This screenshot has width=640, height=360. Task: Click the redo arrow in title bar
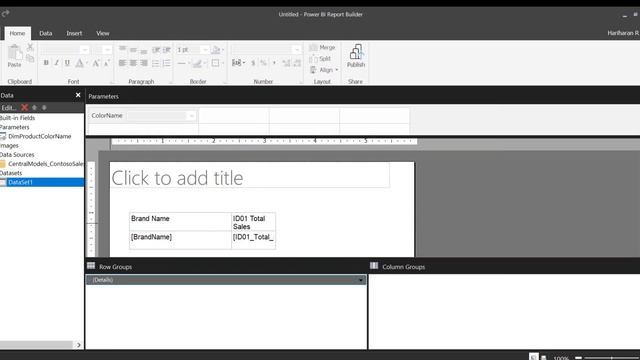pos(5,13)
